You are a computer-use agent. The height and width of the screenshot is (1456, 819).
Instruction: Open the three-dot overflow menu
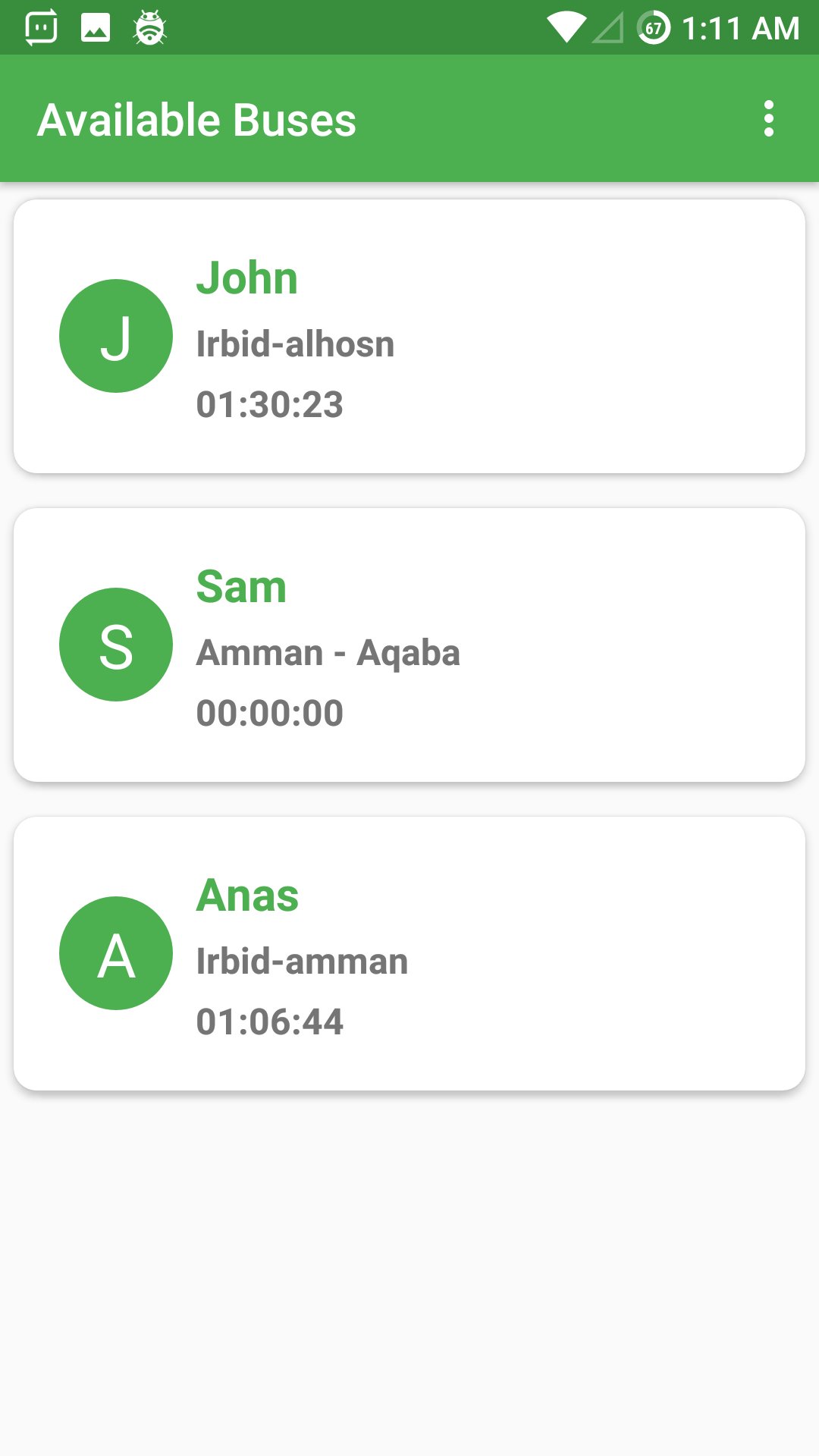point(769,119)
